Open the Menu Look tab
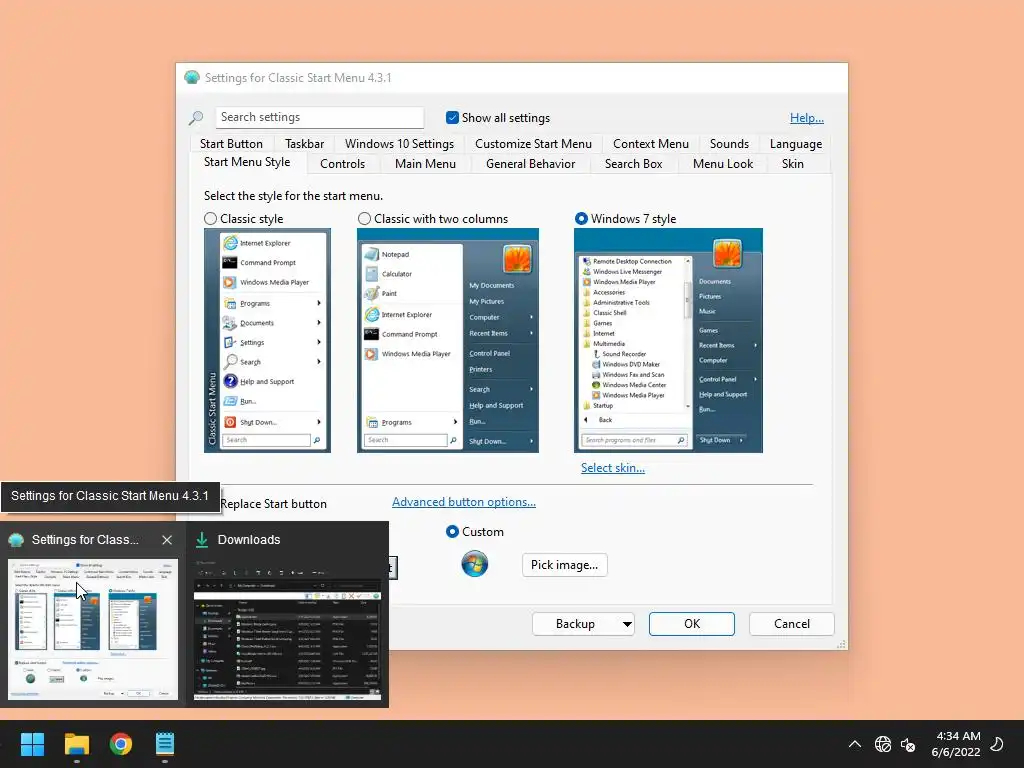Screen dimensions: 1024x768 coord(723,164)
